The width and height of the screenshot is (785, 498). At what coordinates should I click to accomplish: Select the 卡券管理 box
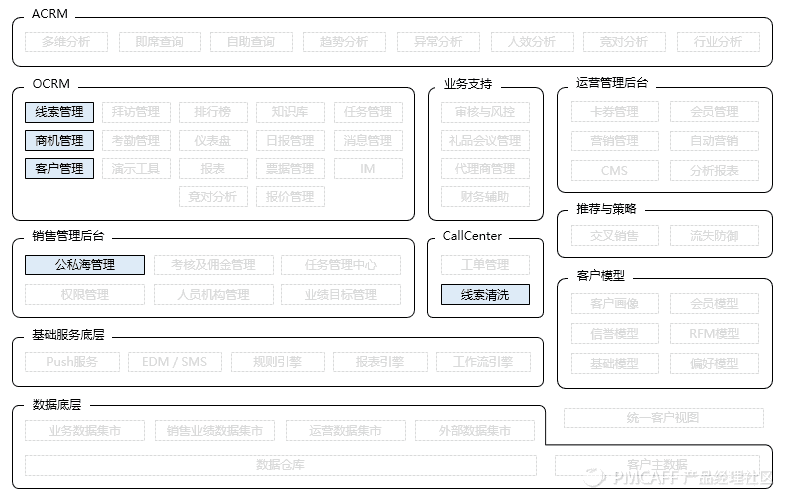[615, 112]
